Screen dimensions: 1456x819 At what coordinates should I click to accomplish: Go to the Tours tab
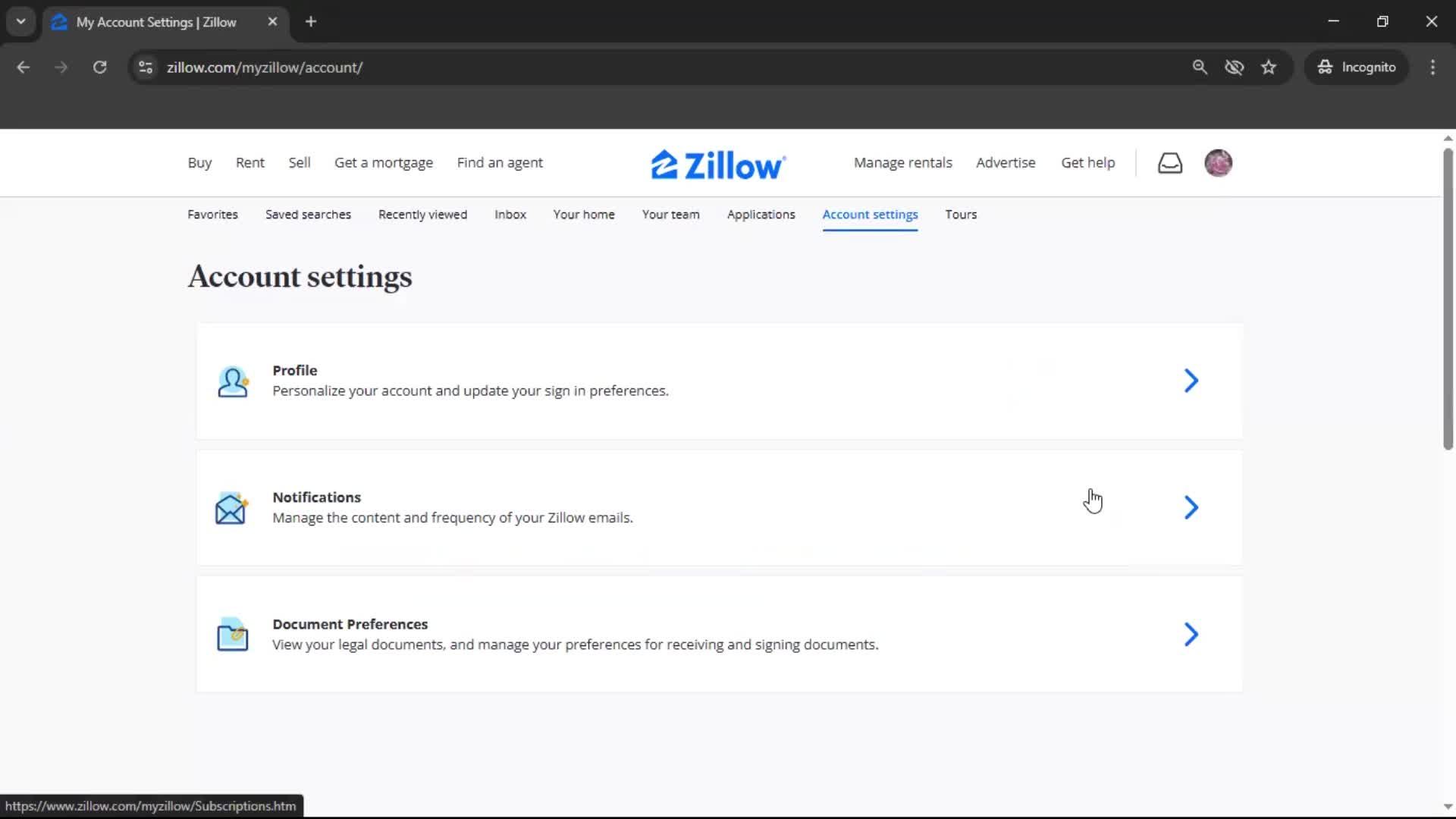[960, 215]
